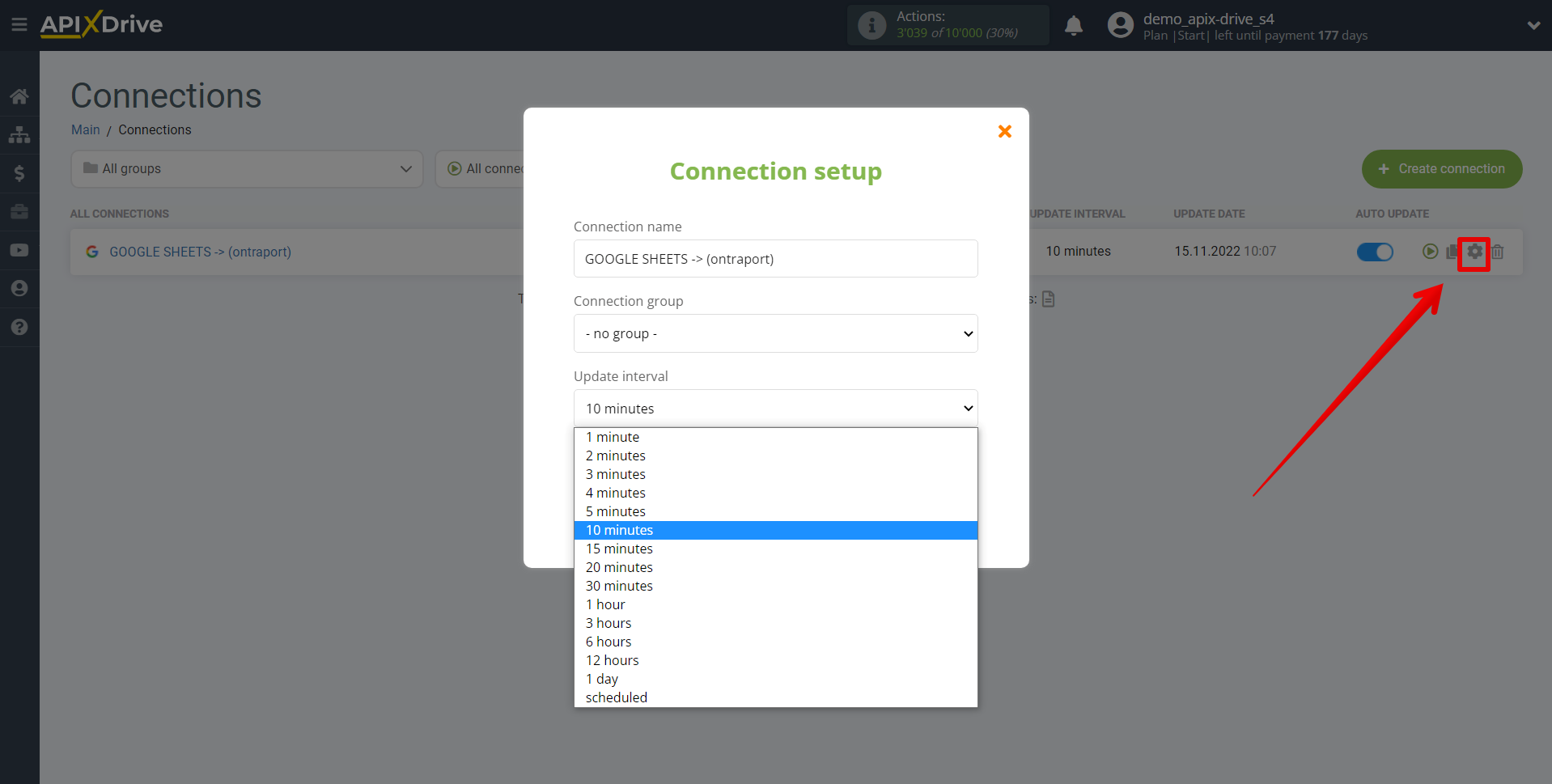
Task: Open the GOOGLE SHEETS -> (ontraport) connection
Action: pyautogui.click(x=201, y=252)
